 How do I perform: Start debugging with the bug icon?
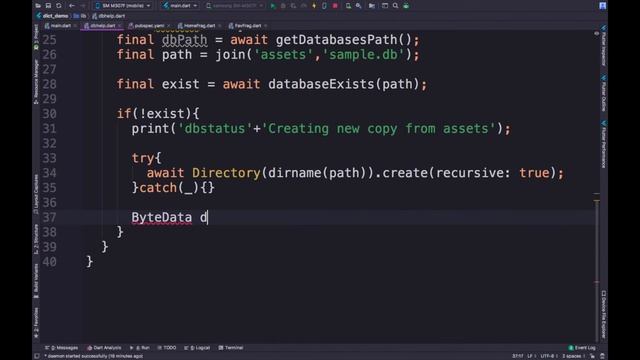point(283,6)
